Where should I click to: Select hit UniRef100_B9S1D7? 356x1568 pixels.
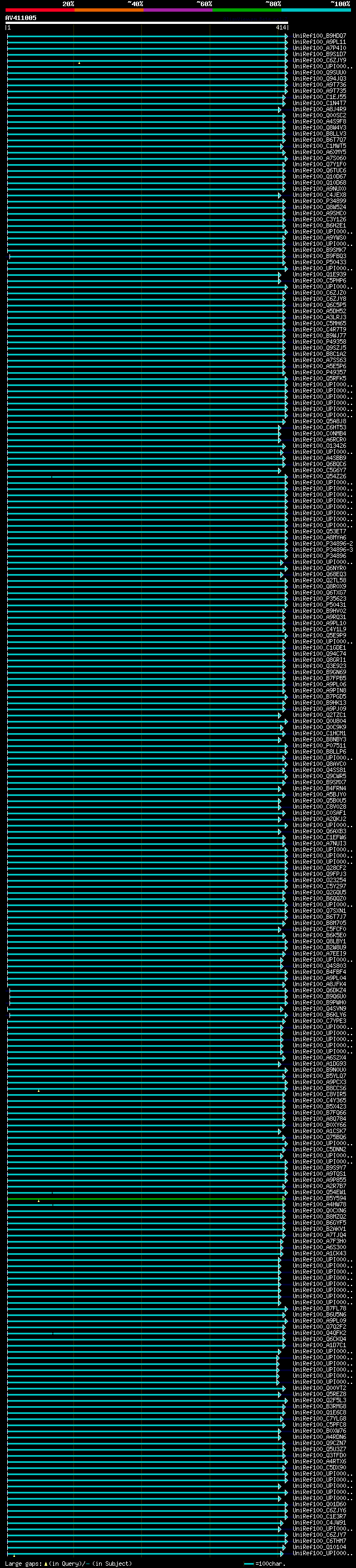click(x=319, y=55)
